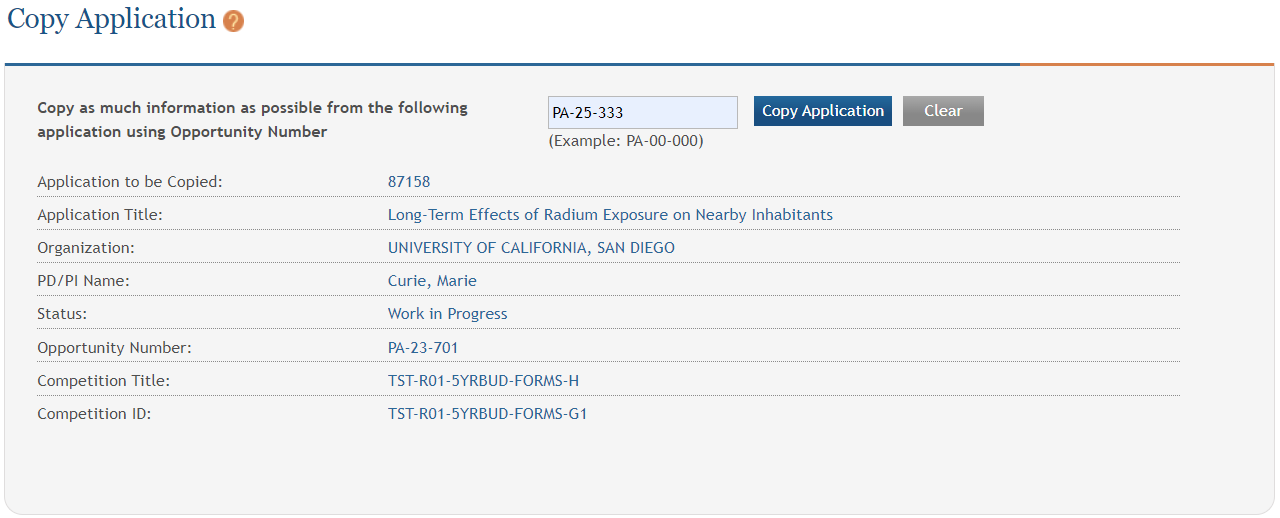Select competition title TST-R01-5YRBUD-FORMS-H
Viewport: 1280px width, 518px height.
click(x=483, y=381)
